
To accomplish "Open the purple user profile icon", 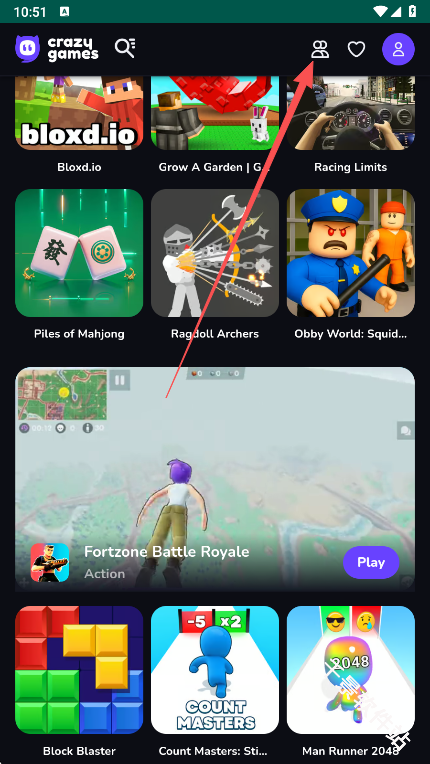I will click(x=398, y=49).
